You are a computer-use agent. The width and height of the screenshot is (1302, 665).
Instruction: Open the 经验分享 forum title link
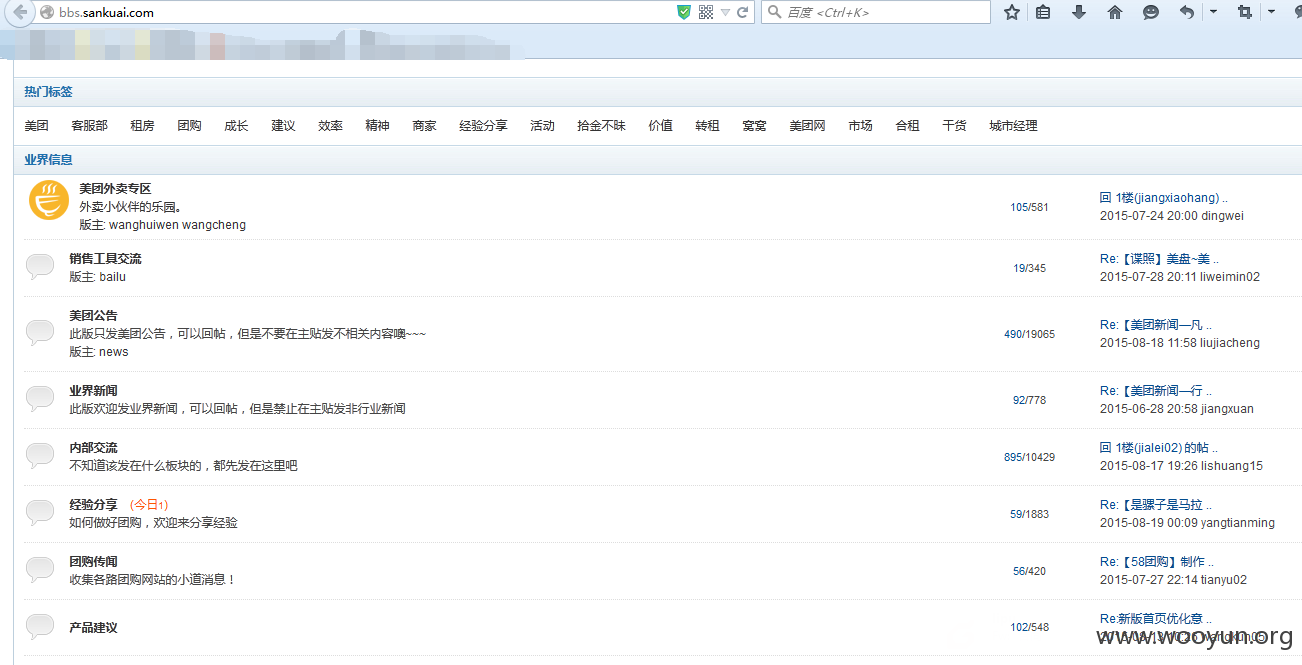coord(94,505)
